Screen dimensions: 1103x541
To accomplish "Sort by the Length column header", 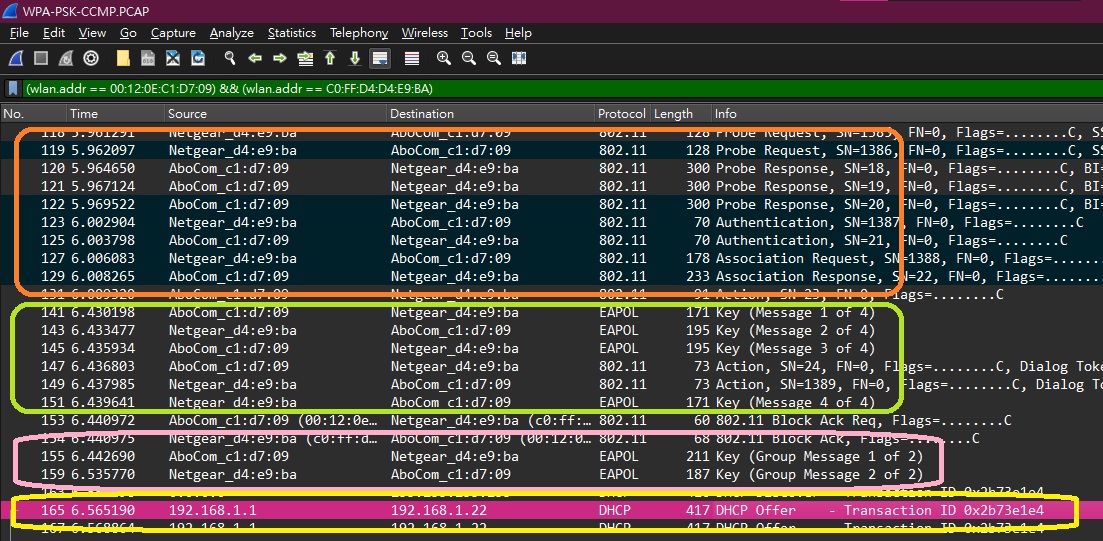I will tap(680, 113).
